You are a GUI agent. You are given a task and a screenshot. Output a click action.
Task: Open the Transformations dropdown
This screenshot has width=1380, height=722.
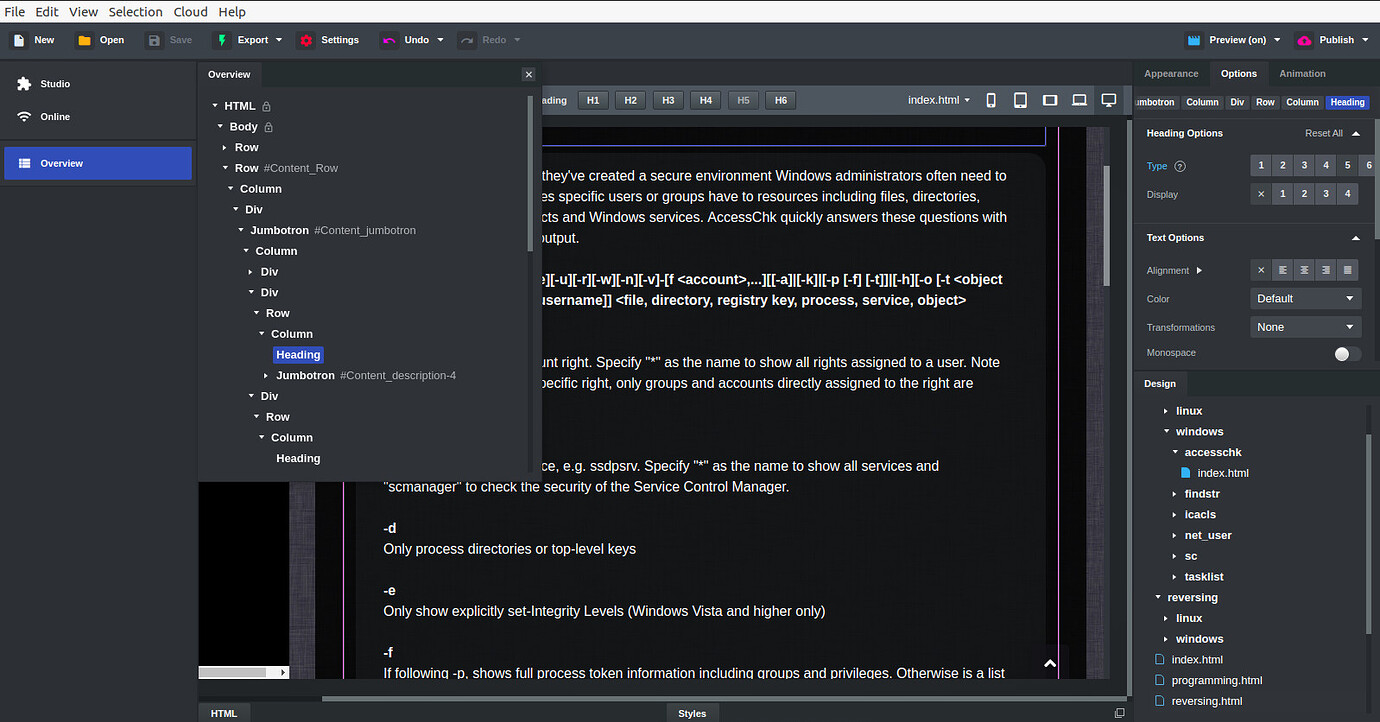pos(1305,327)
